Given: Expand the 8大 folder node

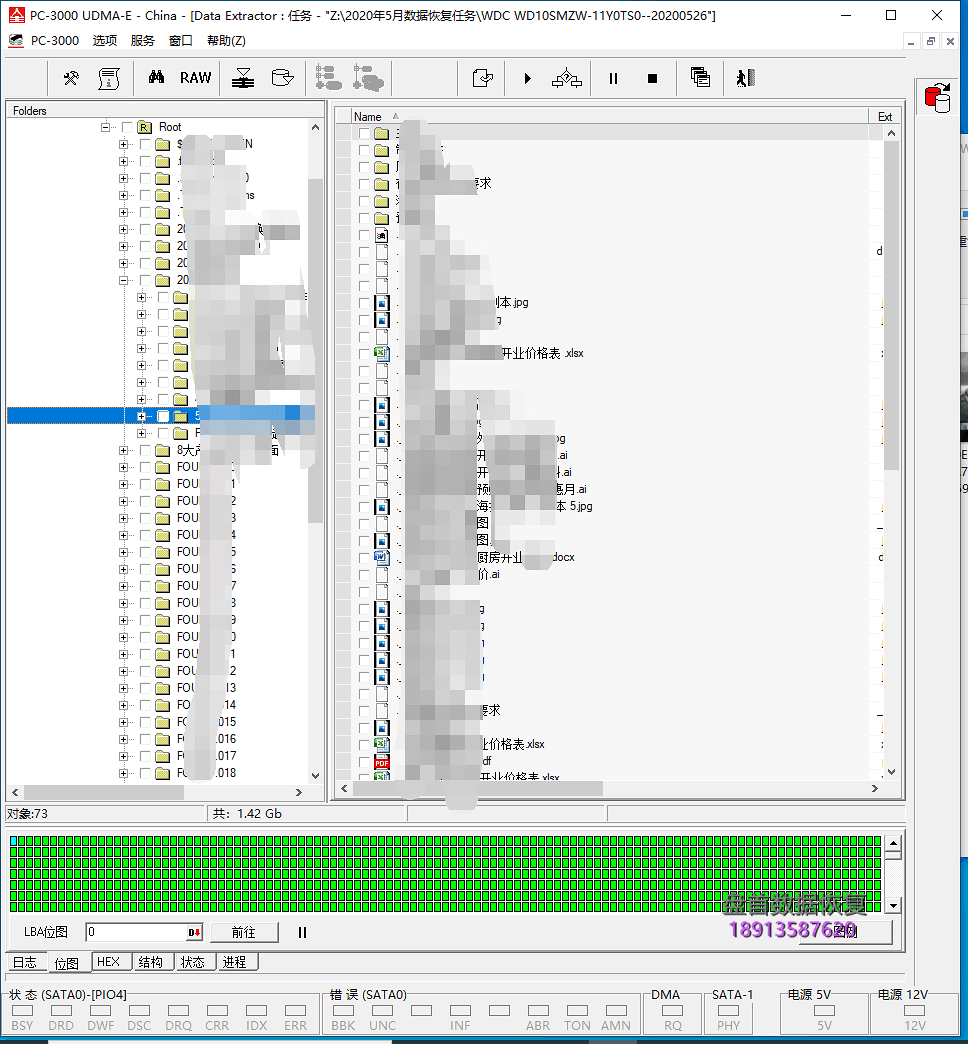Looking at the screenshot, I should (x=123, y=451).
